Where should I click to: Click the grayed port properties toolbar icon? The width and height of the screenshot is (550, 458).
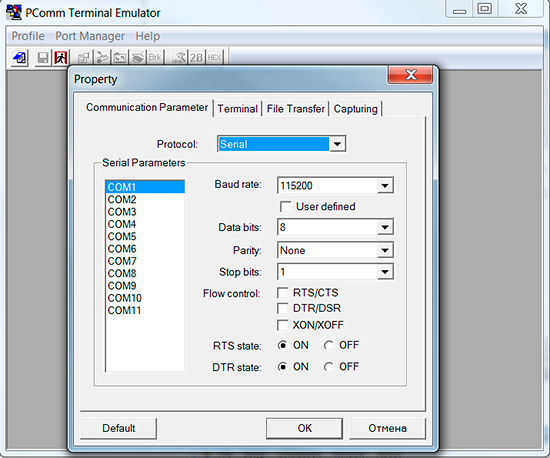[x=84, y=58]
